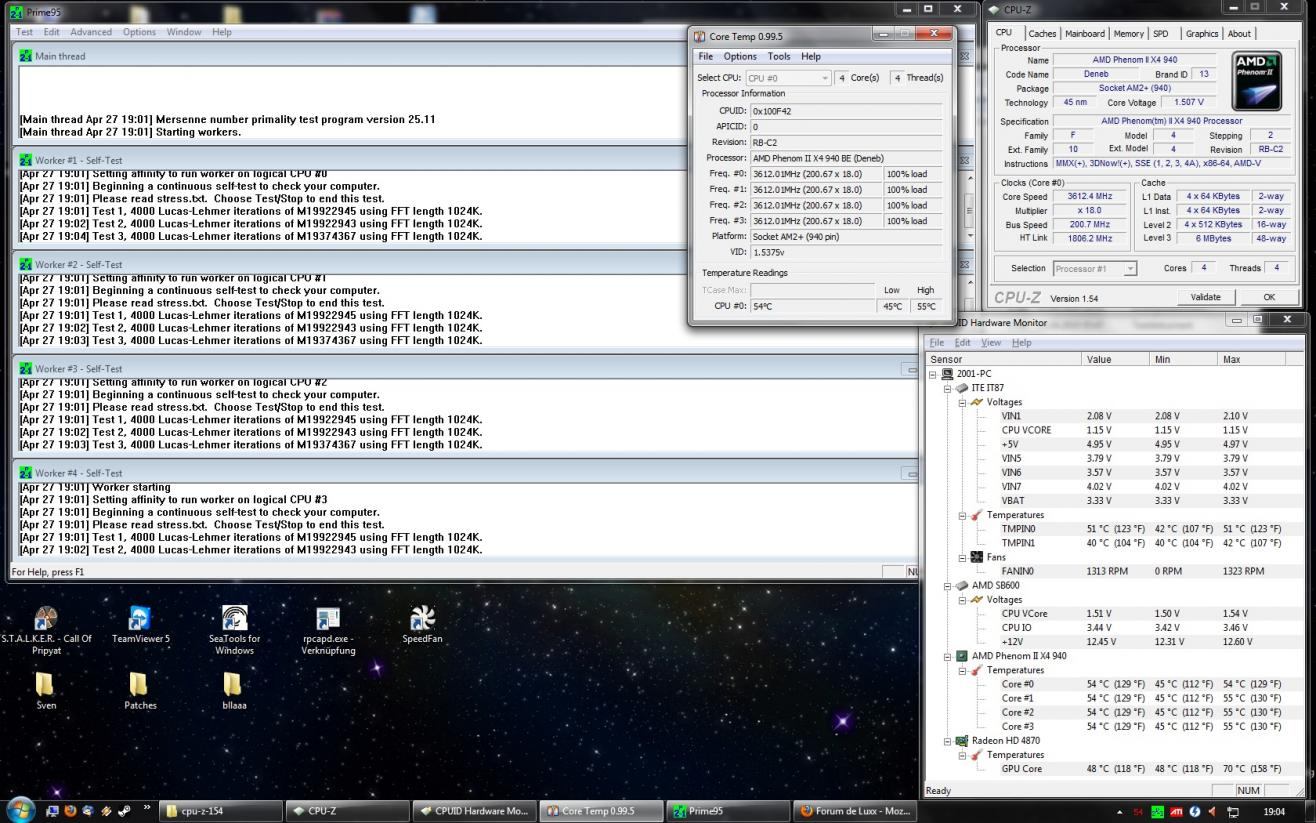Click the OK button in CPU-Z

pyautogui.click(x=1269, y=297)
